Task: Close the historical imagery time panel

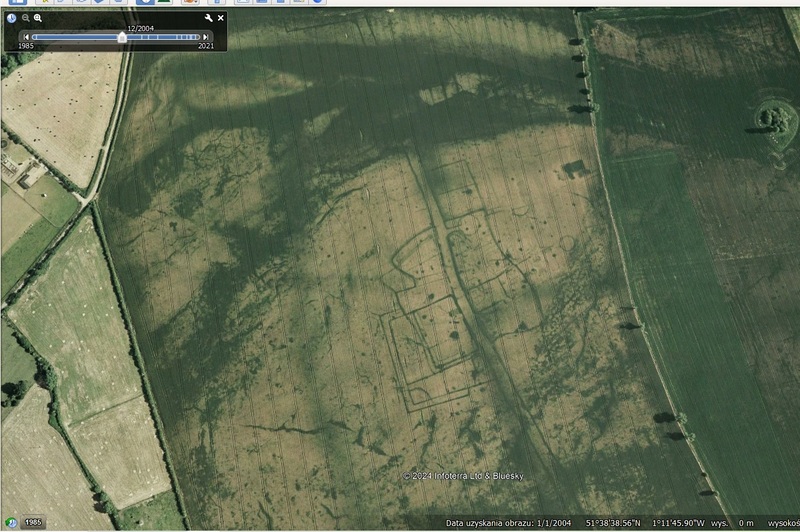Action: click(221, 18)
